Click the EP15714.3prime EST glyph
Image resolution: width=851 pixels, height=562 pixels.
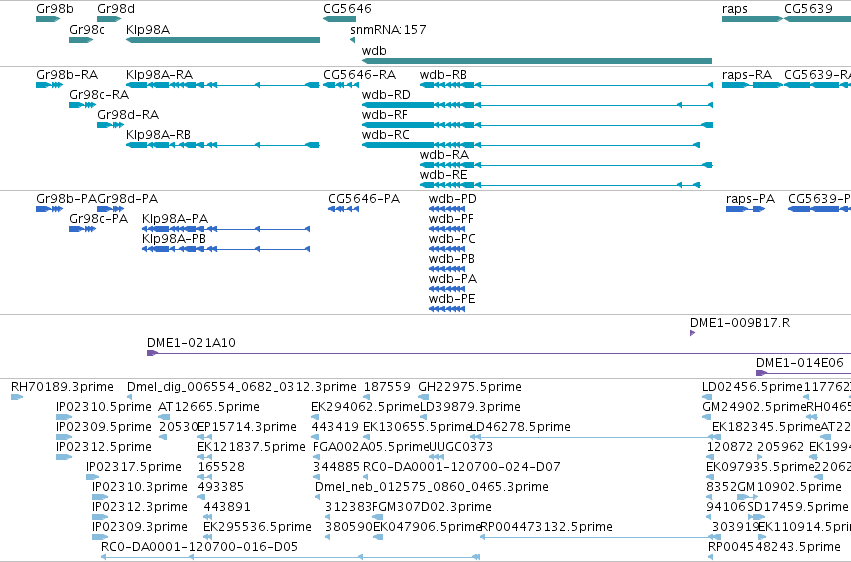pyautogui.click(x=204, y=437)
